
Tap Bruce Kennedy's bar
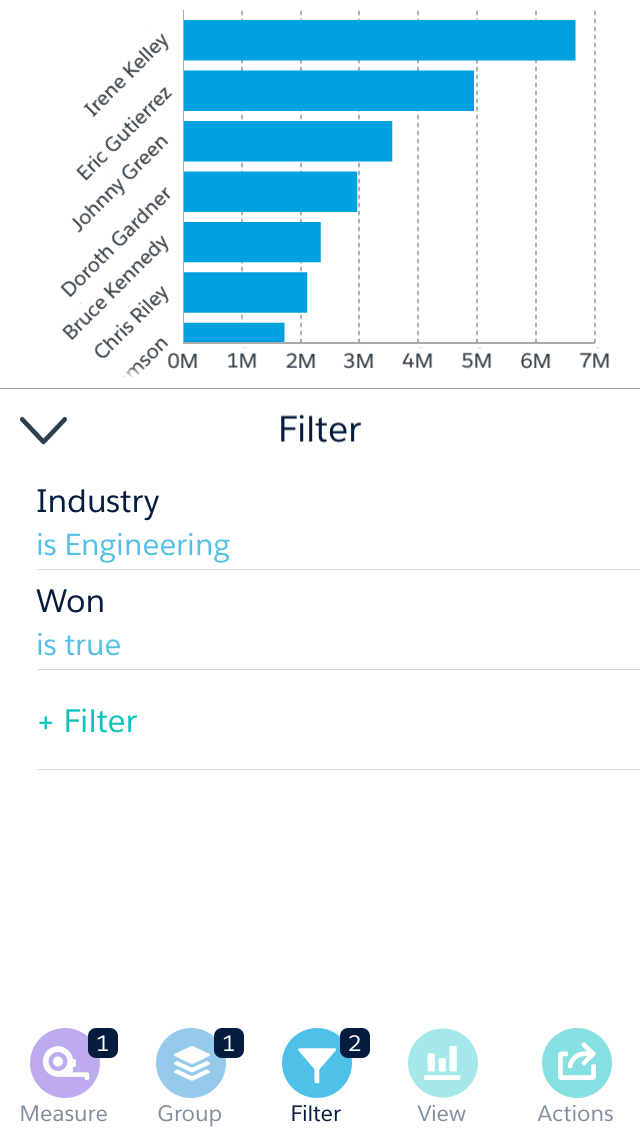coord(252,242)
